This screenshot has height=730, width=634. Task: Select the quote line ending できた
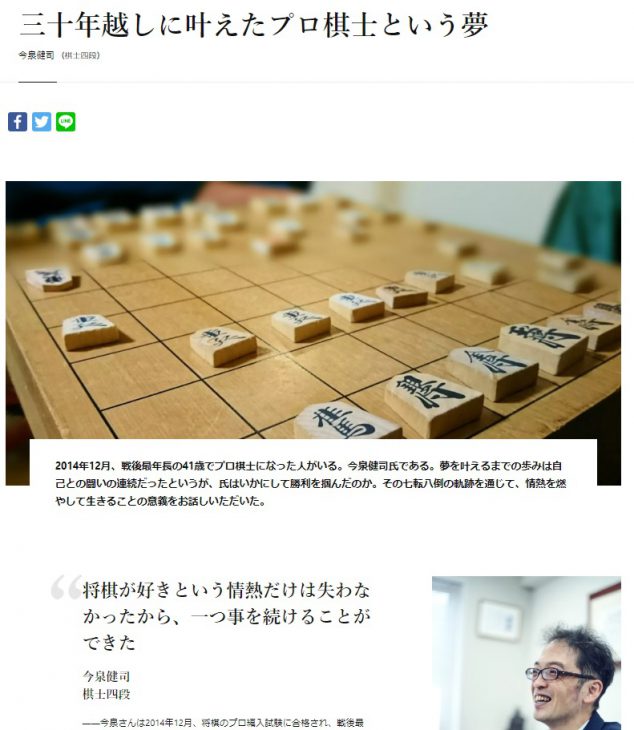point(109,643)
